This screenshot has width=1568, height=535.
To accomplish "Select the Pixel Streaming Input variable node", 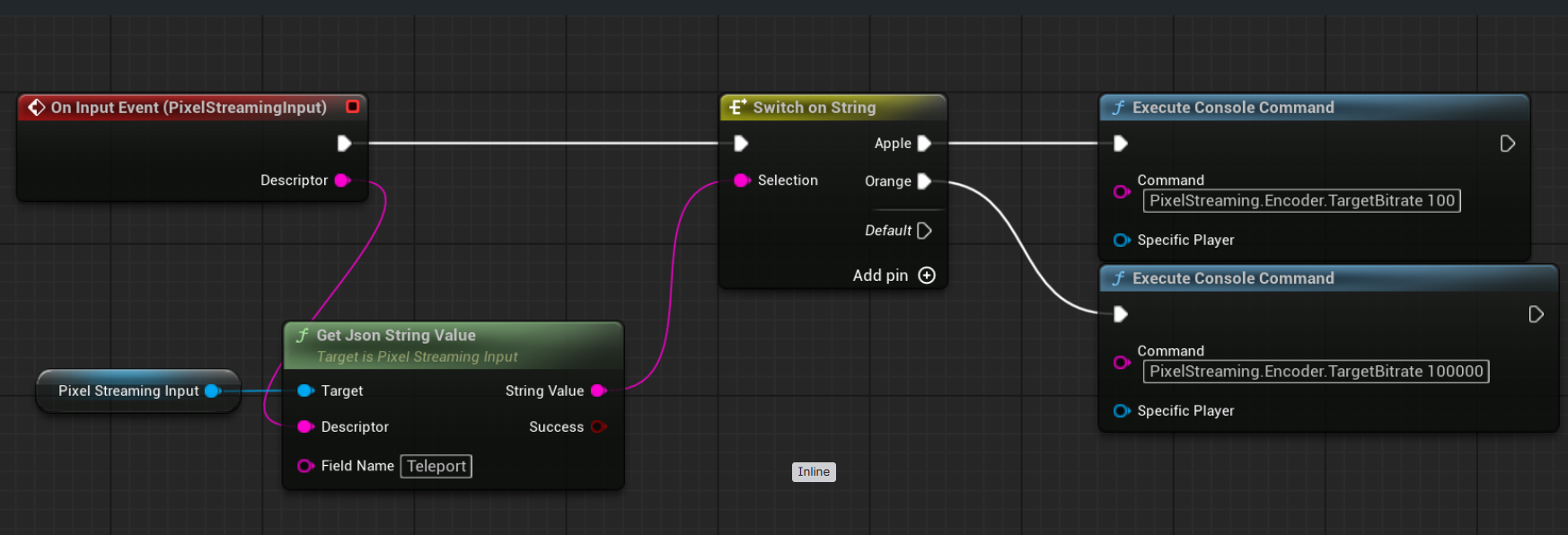I will point(128,391).
